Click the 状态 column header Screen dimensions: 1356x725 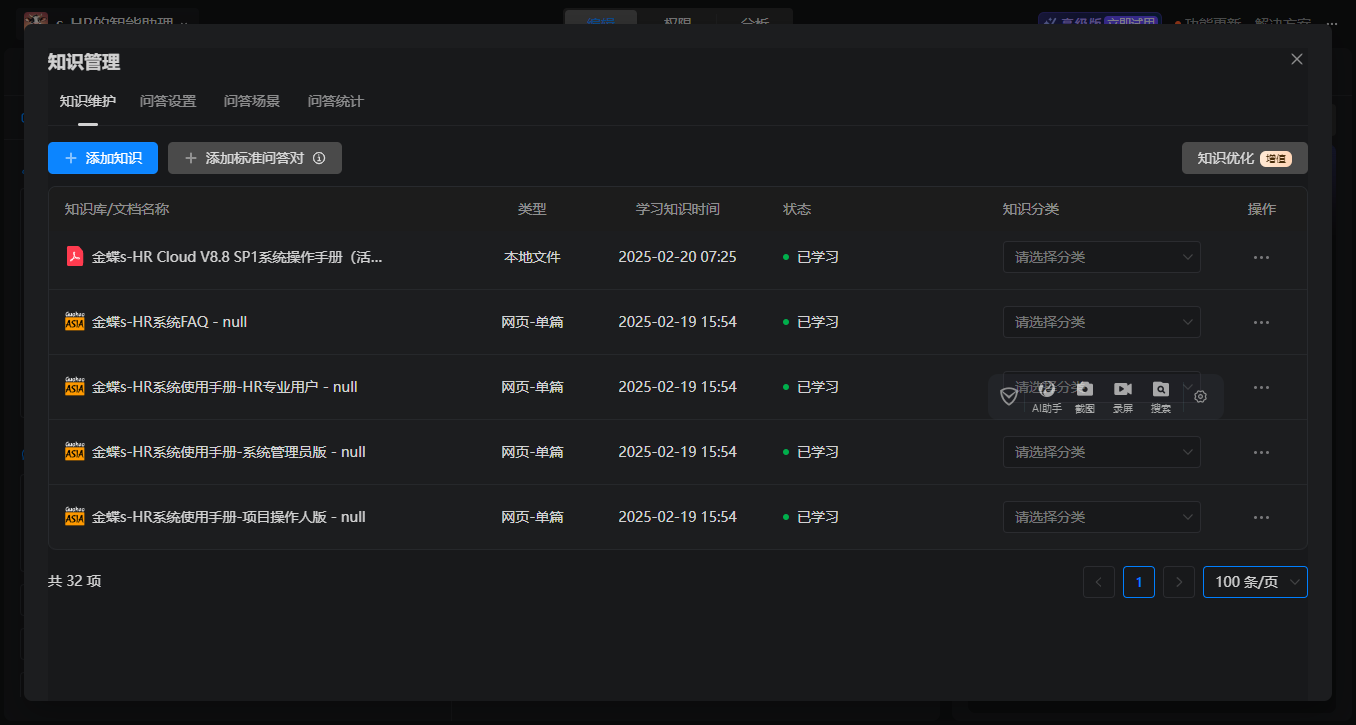pos(797,209)
